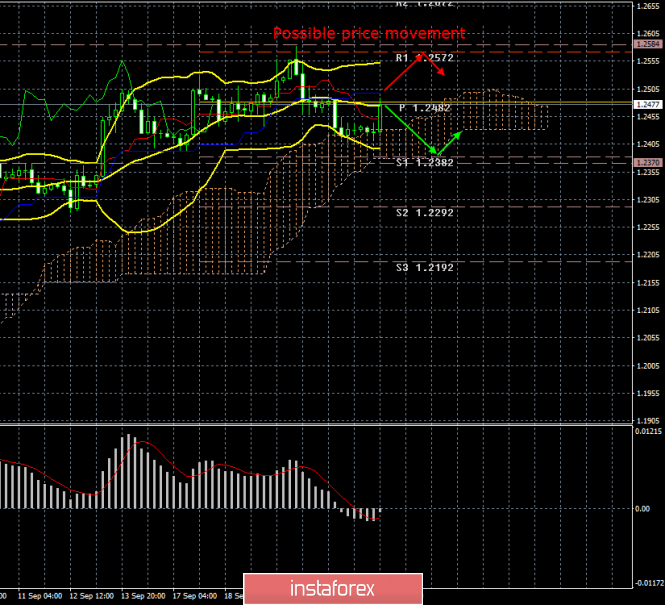This screenshot has height=605, width=665.
Task: Click the '13 Sep 20:00' time label
Action: click(x=144, y=594)
